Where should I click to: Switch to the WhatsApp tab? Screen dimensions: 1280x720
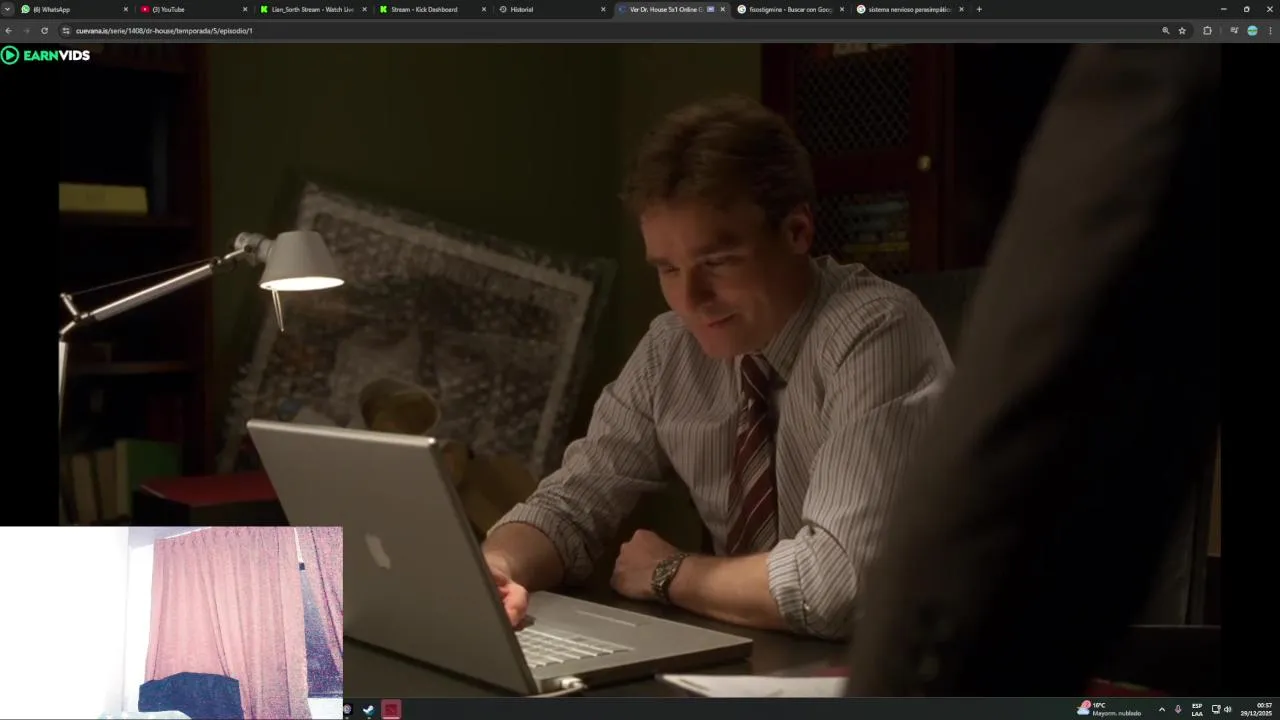[75, 9]
